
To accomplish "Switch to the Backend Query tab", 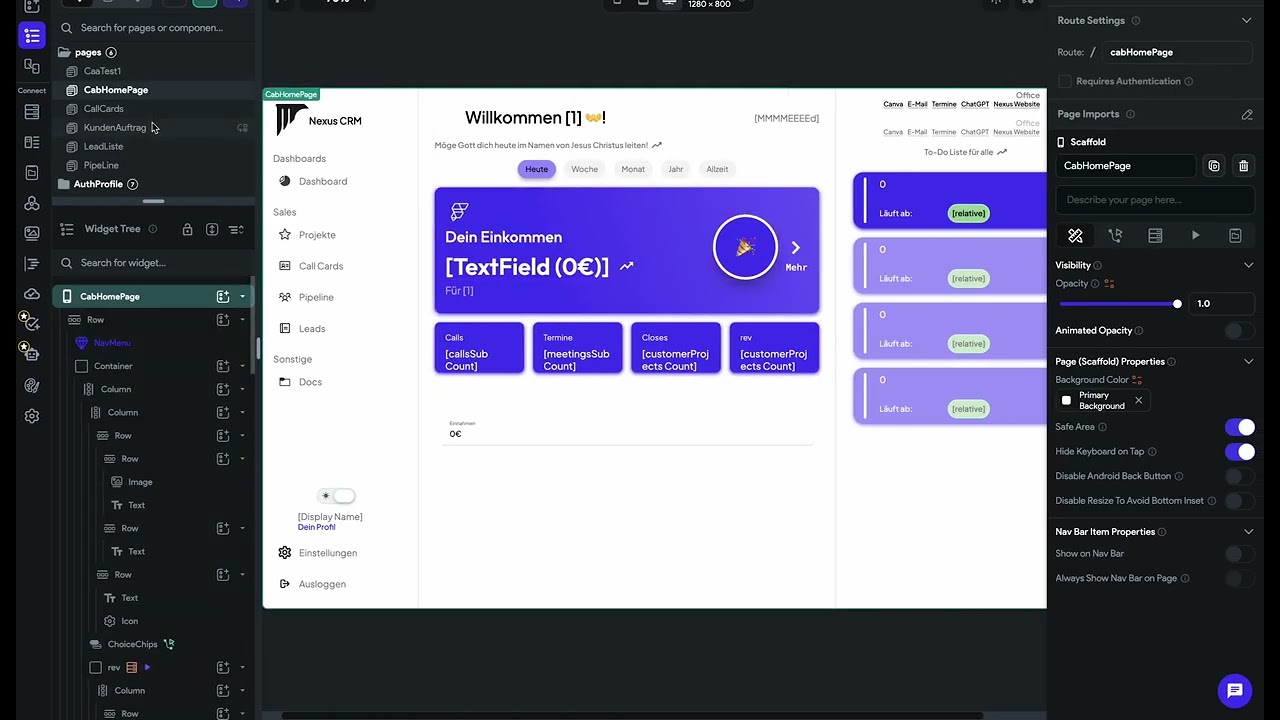I will (x=1155, y=236).
